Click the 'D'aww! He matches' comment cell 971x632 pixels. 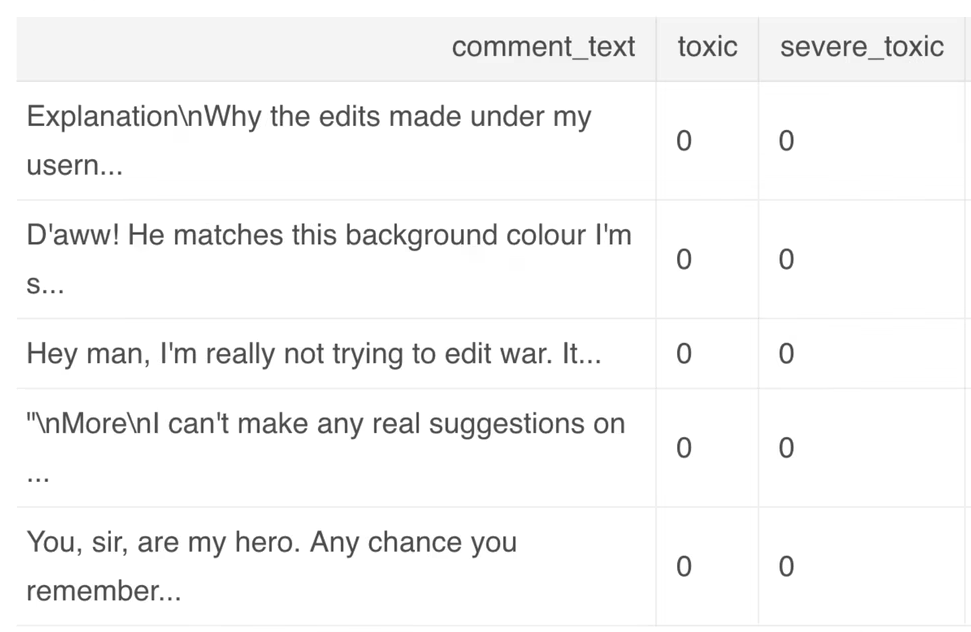pyautogui.click(x=329, y=259)
